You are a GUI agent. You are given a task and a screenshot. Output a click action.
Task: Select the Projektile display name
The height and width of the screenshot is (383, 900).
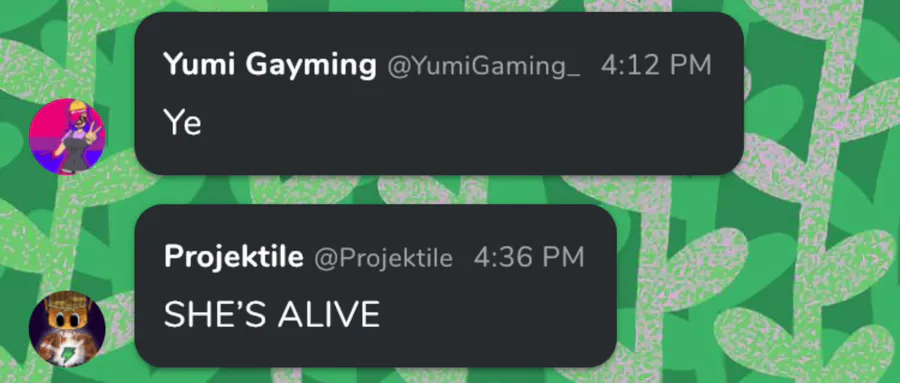pos(234,257)
